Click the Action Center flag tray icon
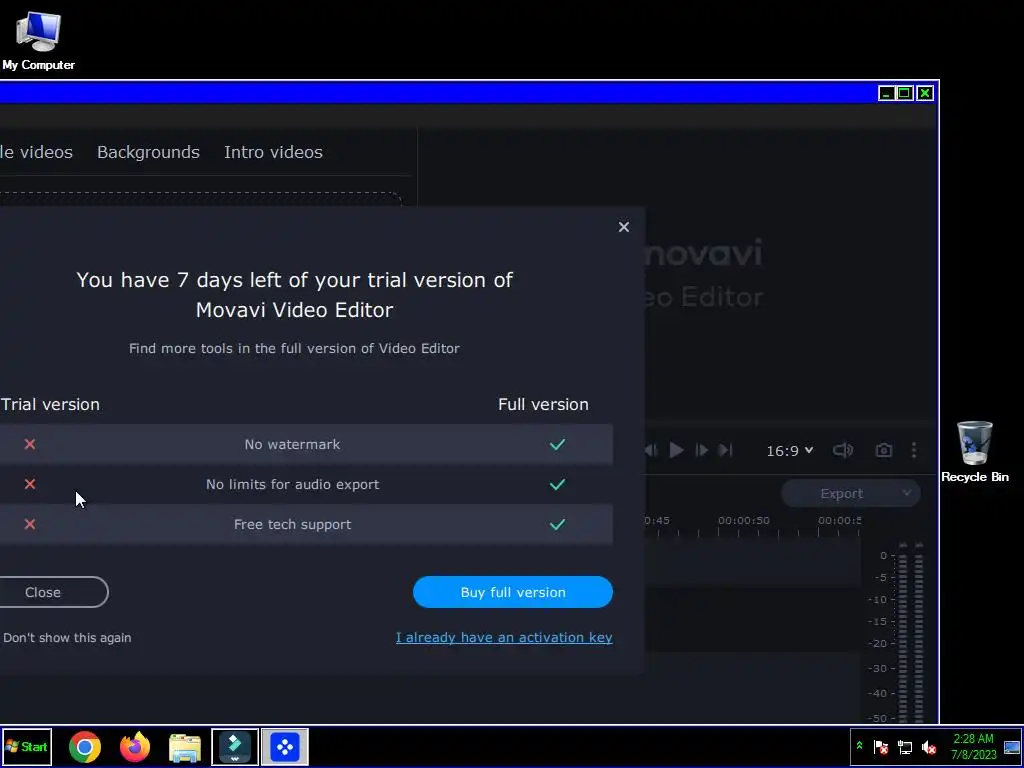This screenshot has height=768, width=1024. tap(880, 746)
